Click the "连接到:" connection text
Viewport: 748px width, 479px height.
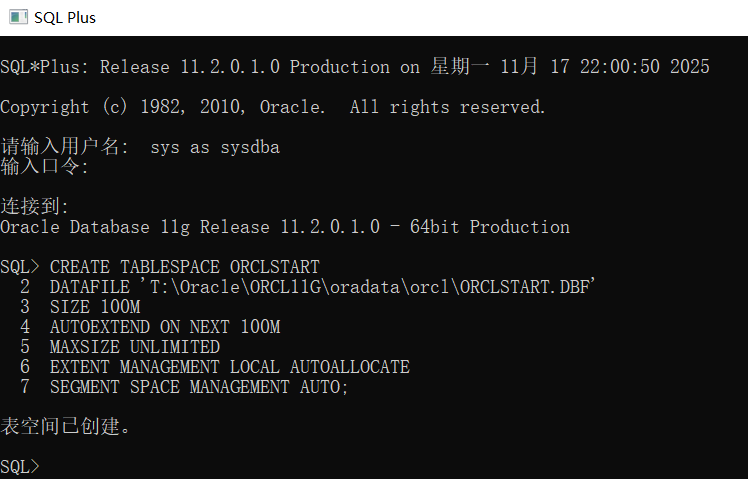tap(35, 207)
